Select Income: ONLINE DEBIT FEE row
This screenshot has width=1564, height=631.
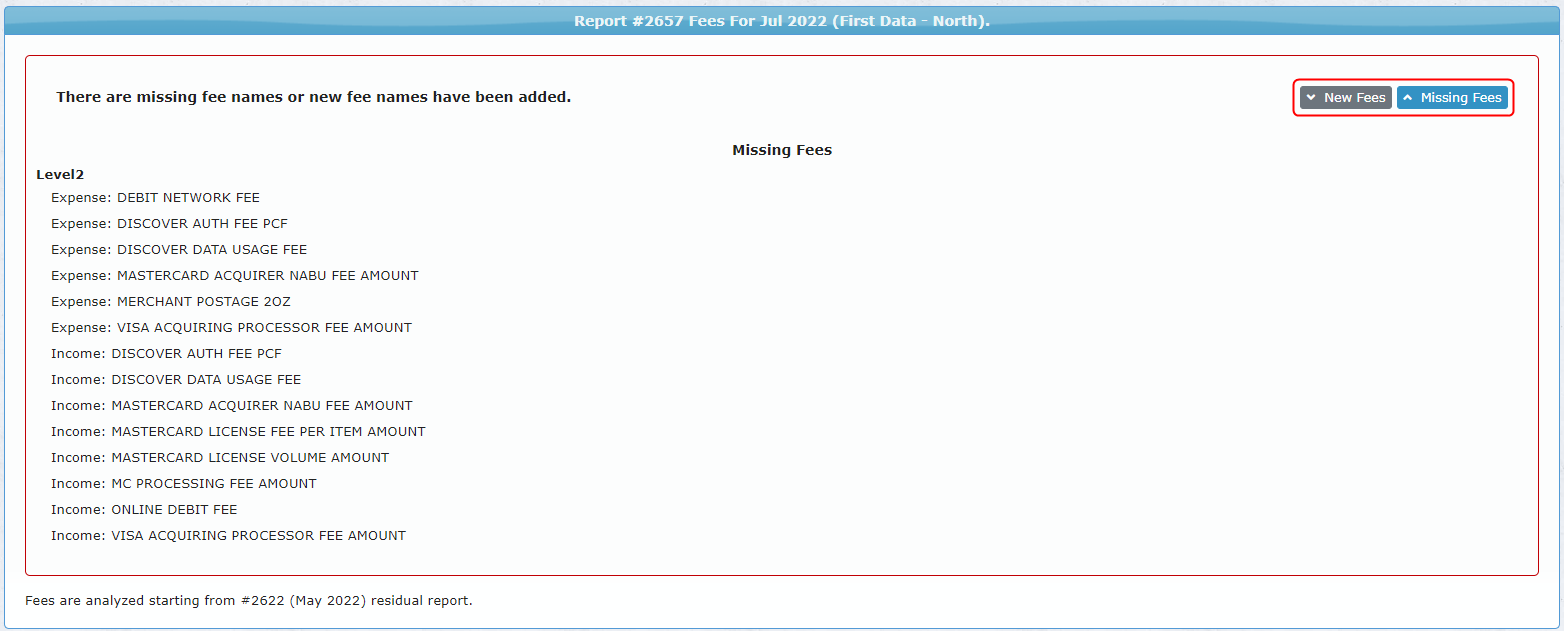tap(144, 510)
